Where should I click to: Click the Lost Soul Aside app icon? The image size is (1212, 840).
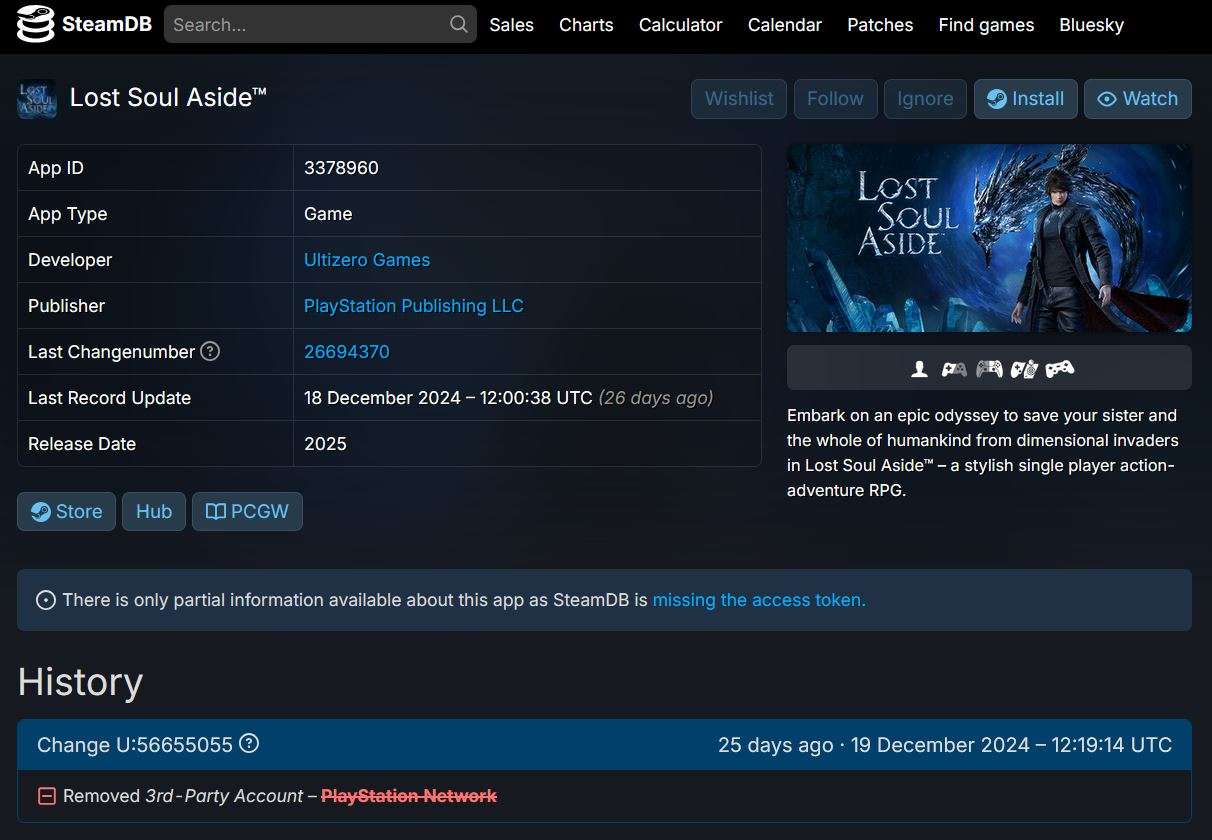pyautogui.click(x=37, y=99)
